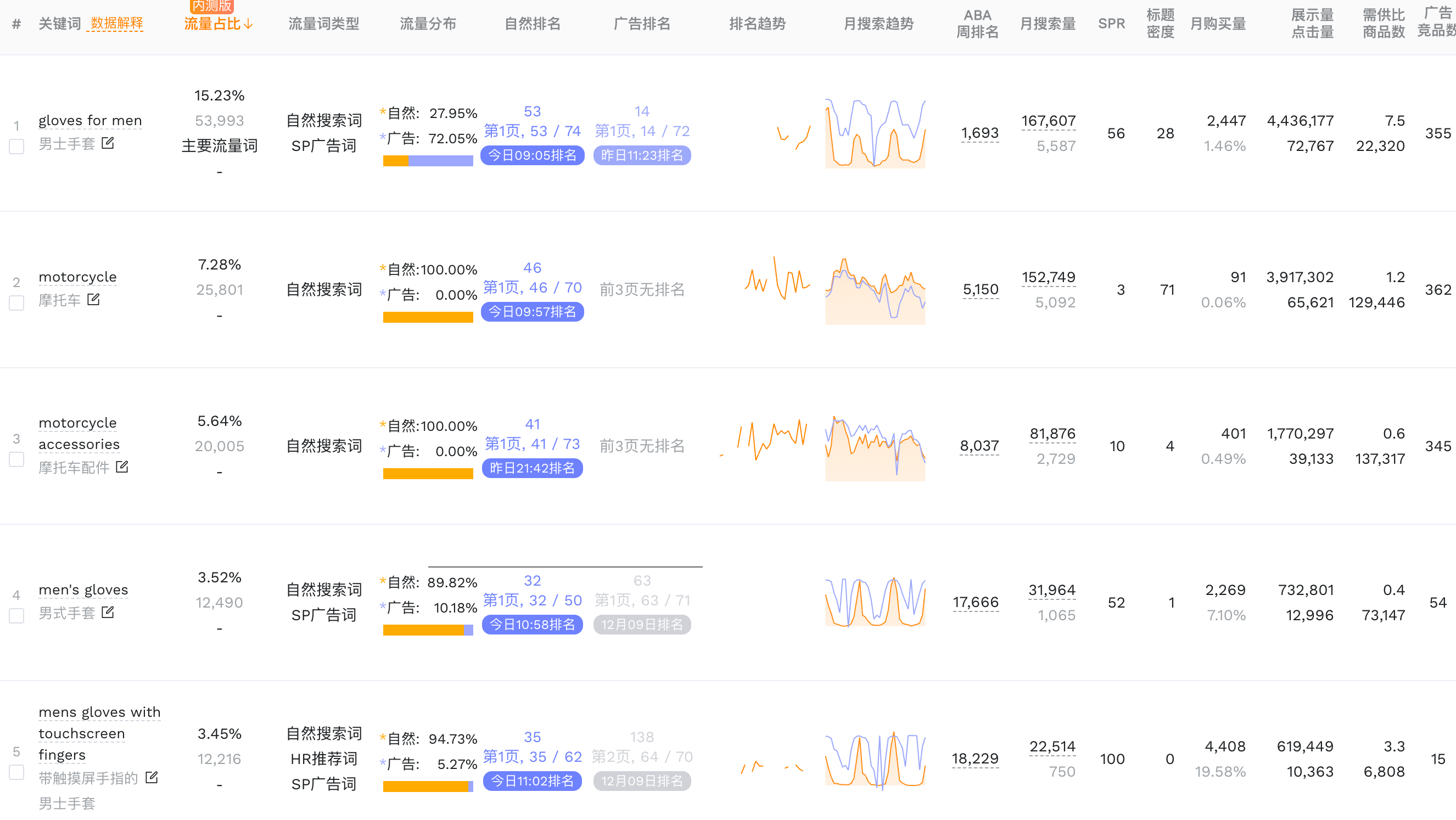The width and height of the screenshot is (1456, 820).
Task: Click edit icon beside 男士手套 translation
Action: point(108,144)
